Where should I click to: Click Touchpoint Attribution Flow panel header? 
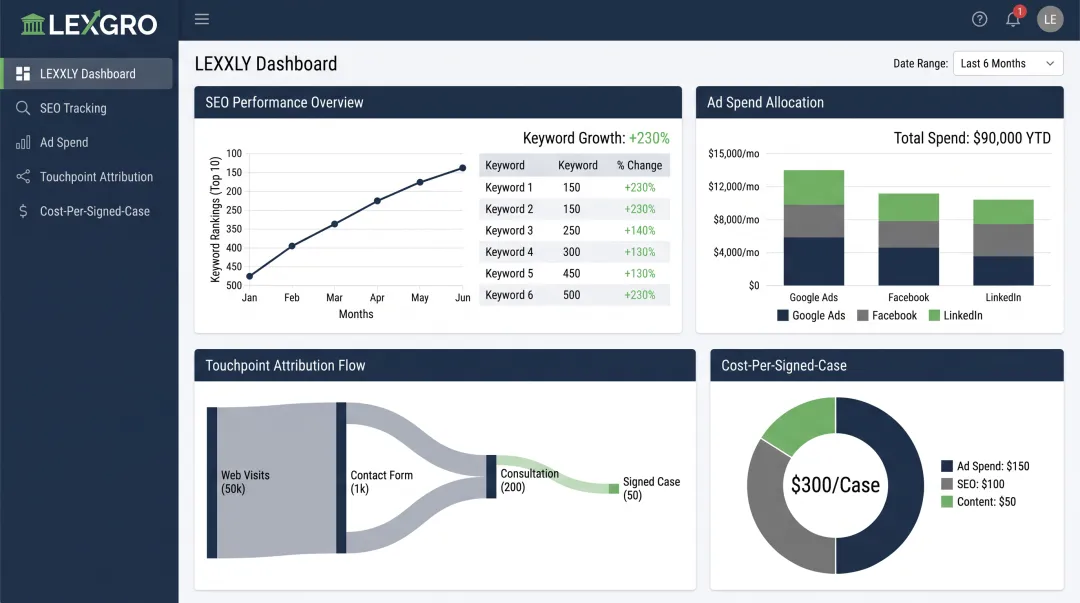[x=445, y=365]
